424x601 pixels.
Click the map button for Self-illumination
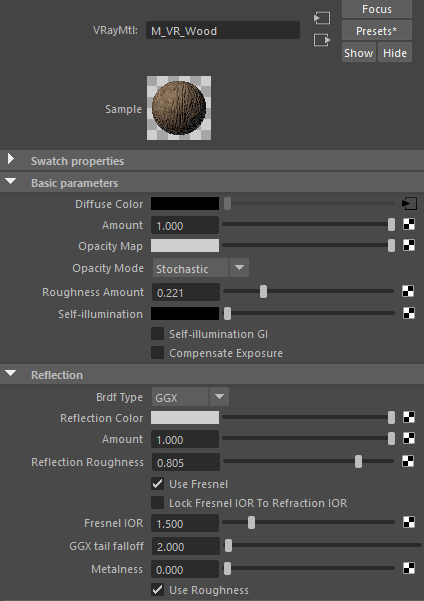coord(409,313)
